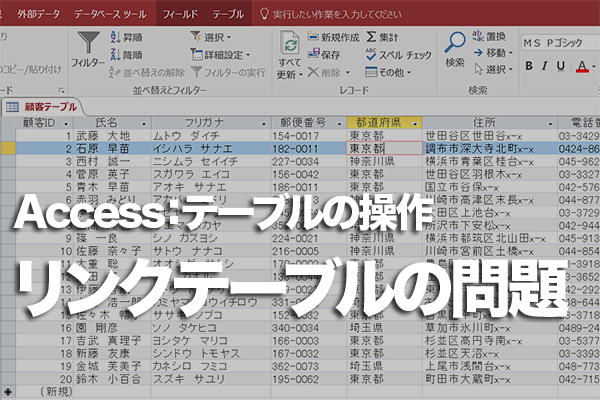The image size is (600, 400).
Task: Create new record with 新規作成
Action: click(333, 37)
